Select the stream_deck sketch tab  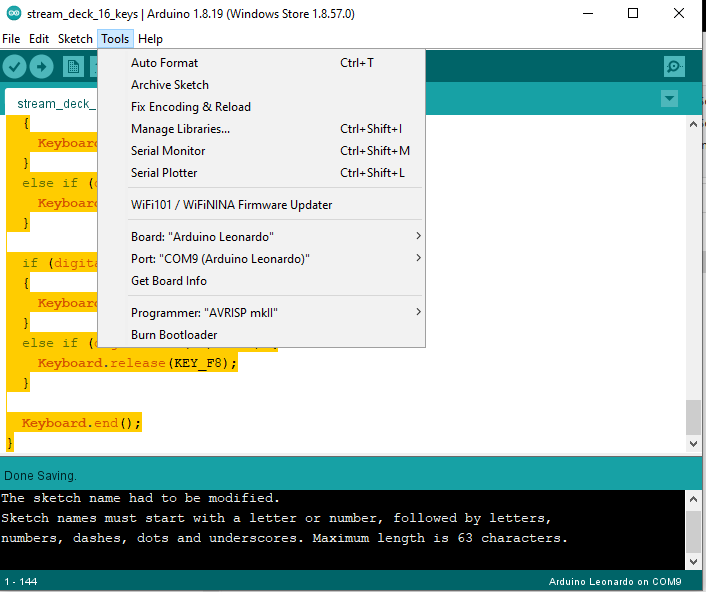[54, 104]
